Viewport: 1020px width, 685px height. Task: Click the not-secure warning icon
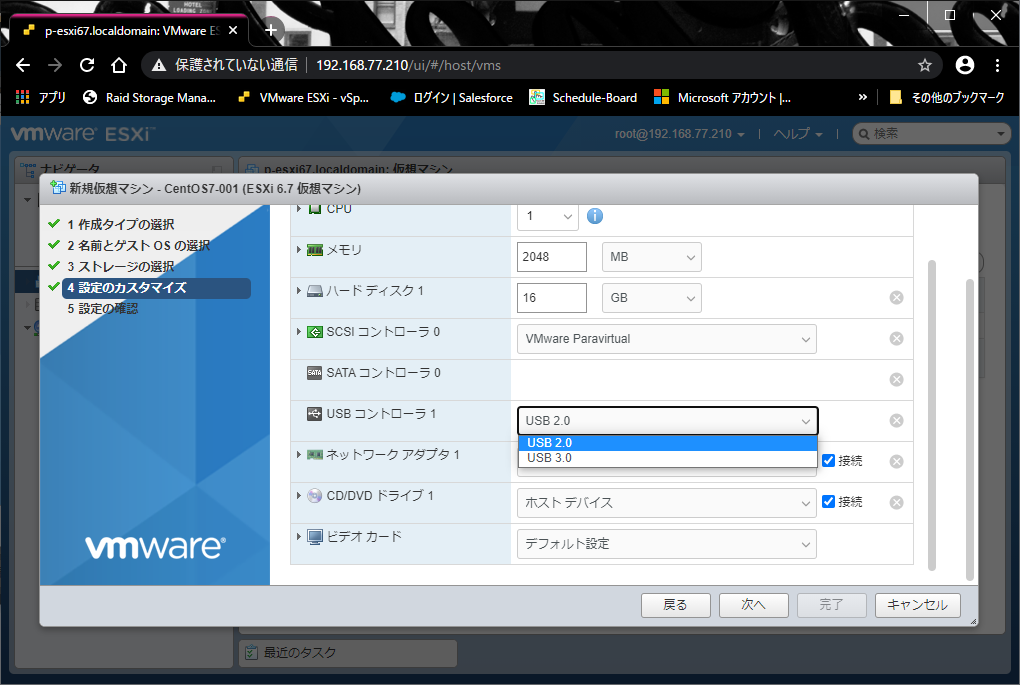pos(159,65)
